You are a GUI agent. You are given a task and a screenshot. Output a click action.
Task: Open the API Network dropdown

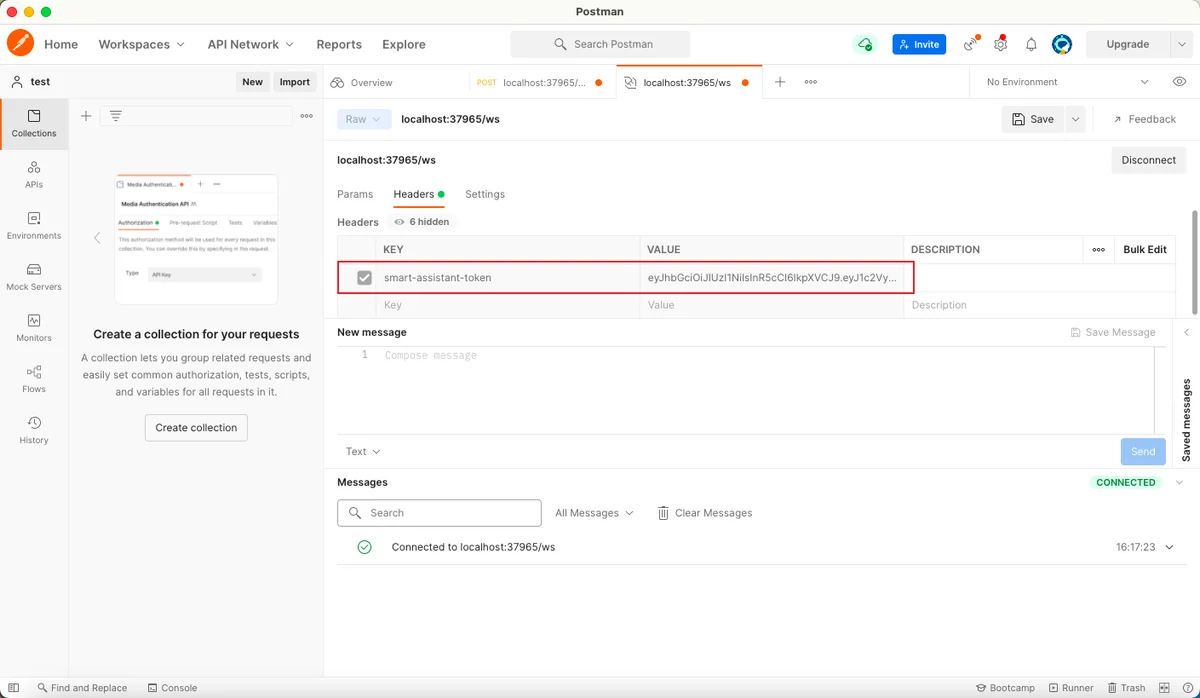[250, 44]
